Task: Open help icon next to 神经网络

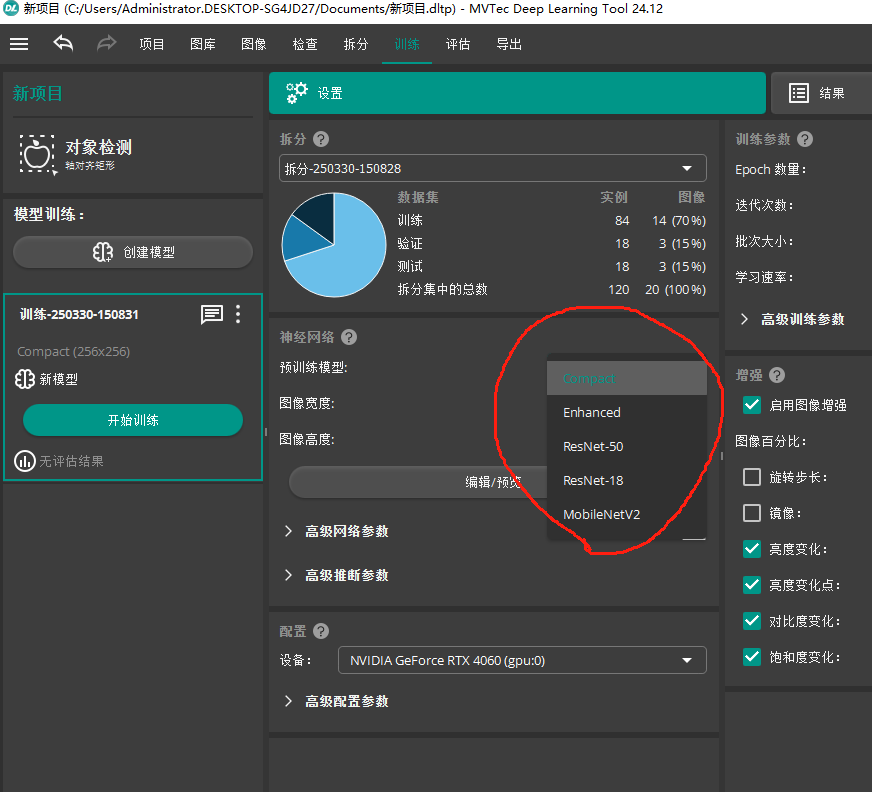Action: [x=349, y=337]
